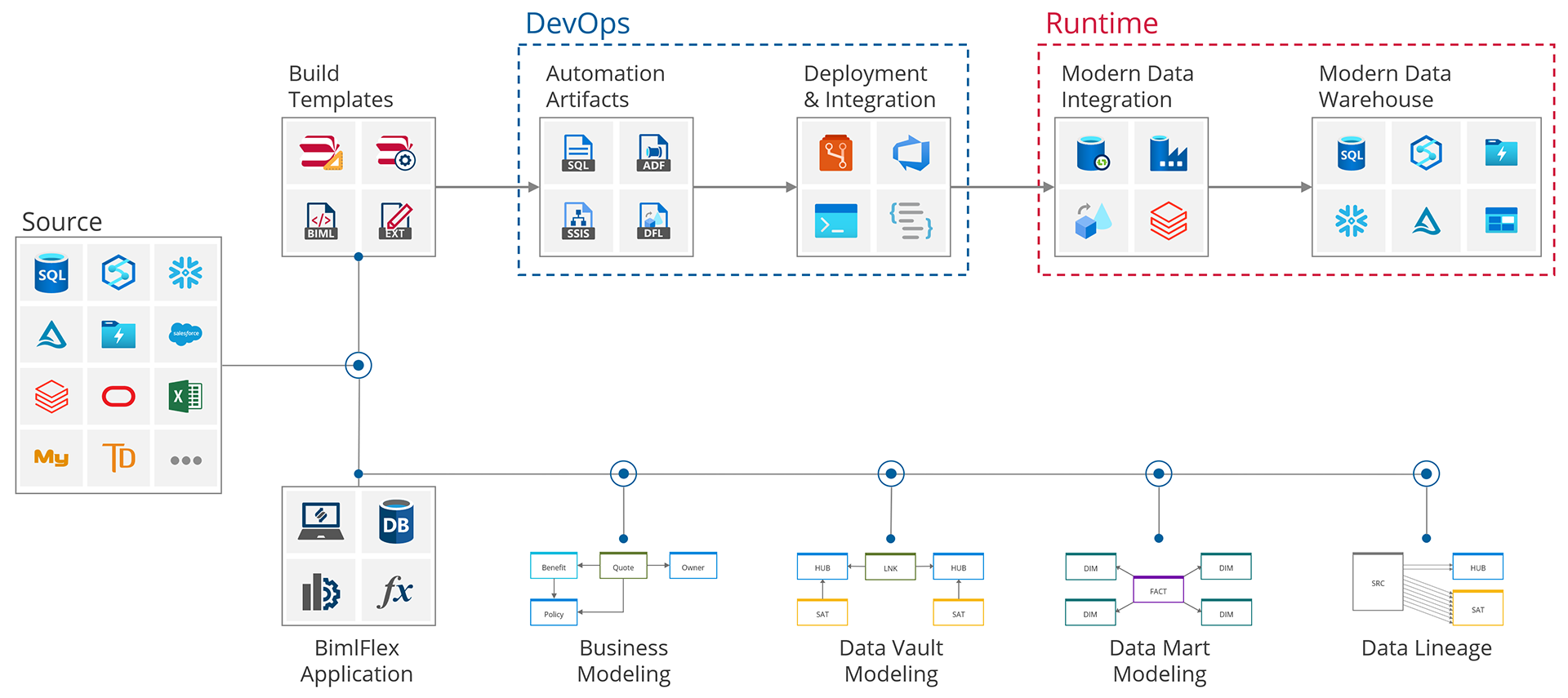Image resolution: width=1568 pixels, height=698 pixels.
Task: Click the laptop icon in BimlFlex Application
Action: (x=321, y=521)
